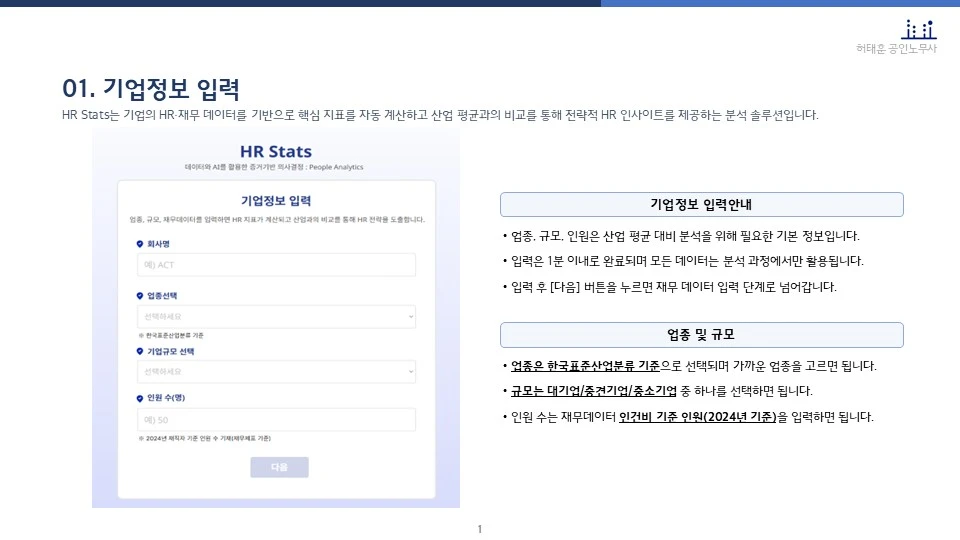Click the 인원 수(명) label pin icon
The height and width of the screenshot is (540, 960).
(x=140, y=398)
